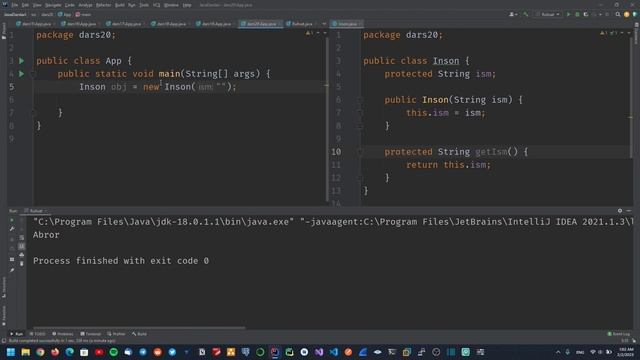Screen dimensions: 640x360
Task: Toggle soft-wrap in the Run console
Action: [x=22, y=238]
